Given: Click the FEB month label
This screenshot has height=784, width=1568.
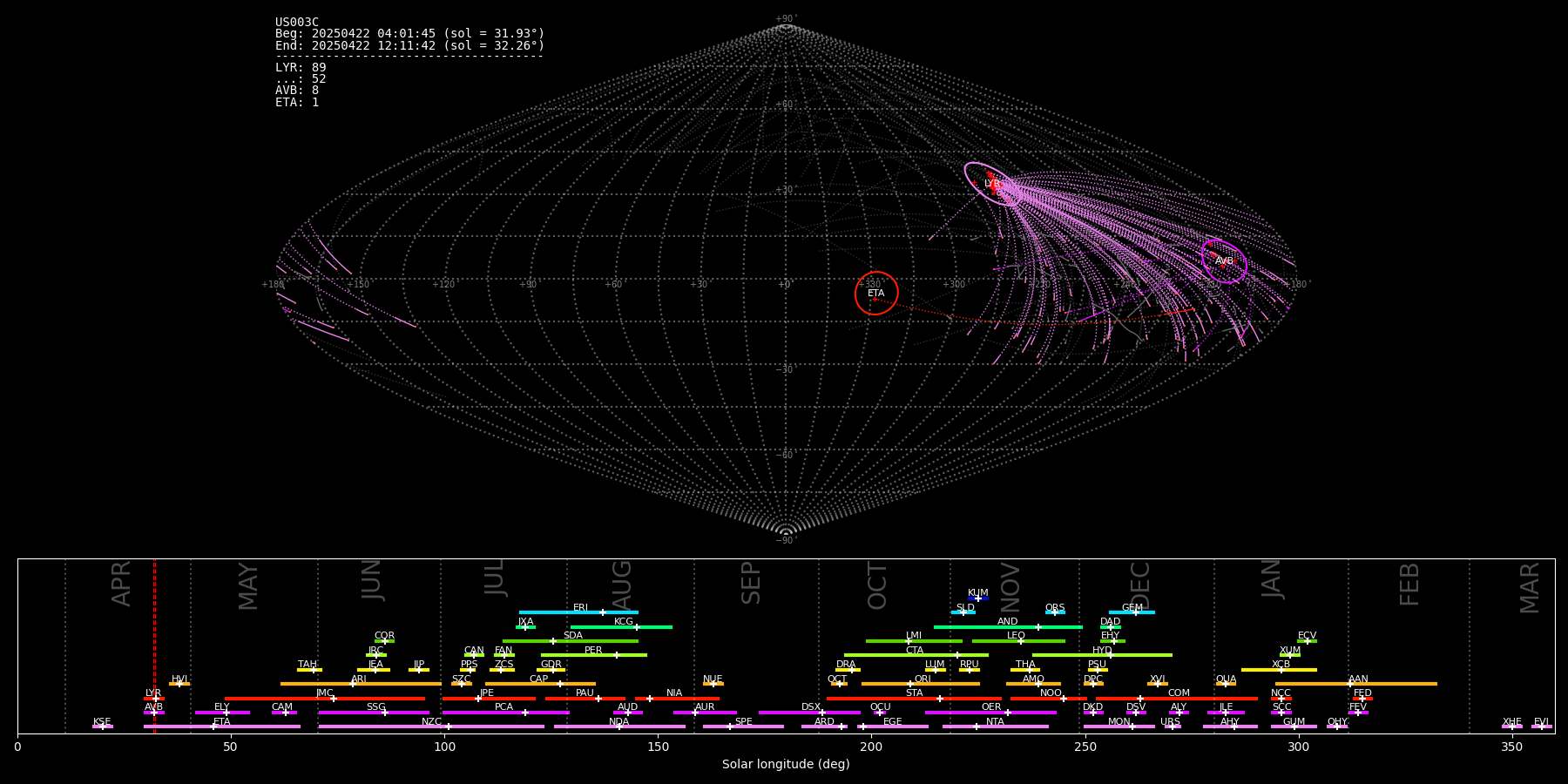Looking at the screenshot, I should pos(1409,585).
